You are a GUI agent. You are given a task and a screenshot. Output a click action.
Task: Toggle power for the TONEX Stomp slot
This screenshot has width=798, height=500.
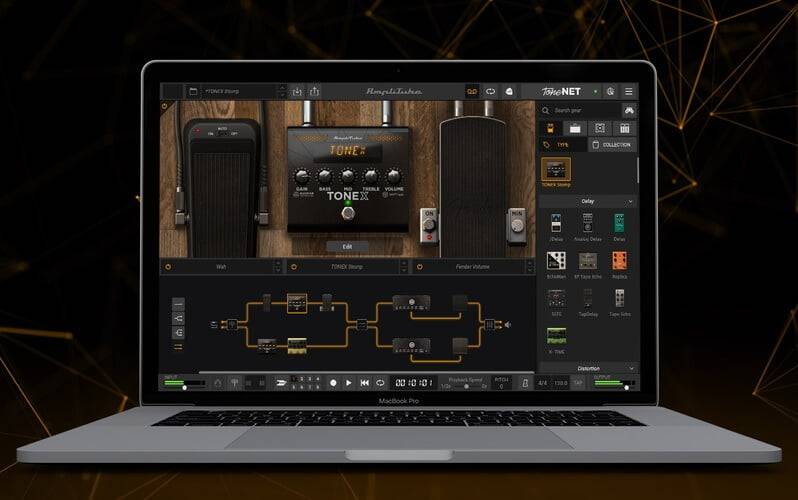[x=294, y=267]
